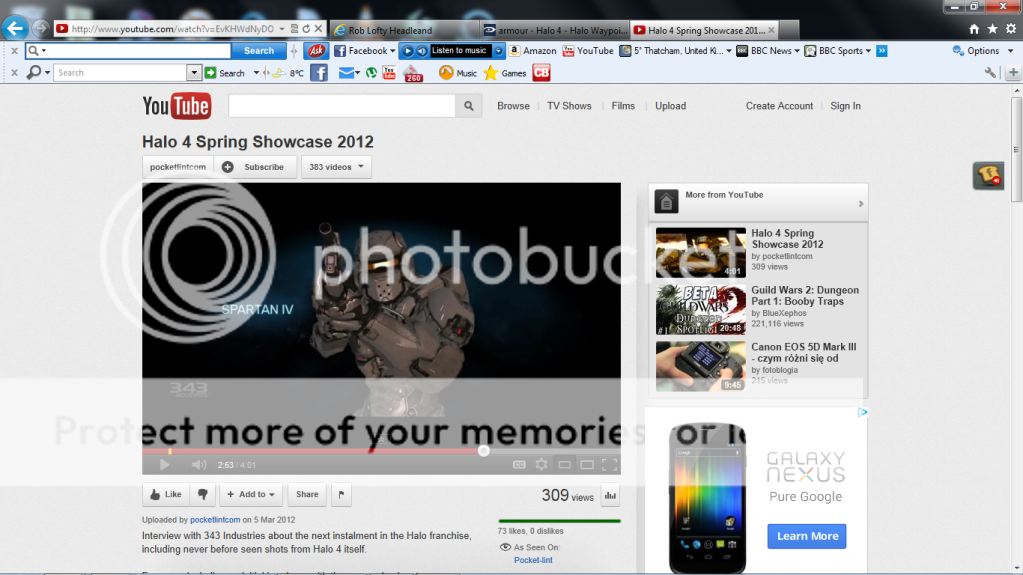Click the CB icon in toolbar
Image resolution: width=1023 pixels, height=575 pixels.
(x=541, y=72)
